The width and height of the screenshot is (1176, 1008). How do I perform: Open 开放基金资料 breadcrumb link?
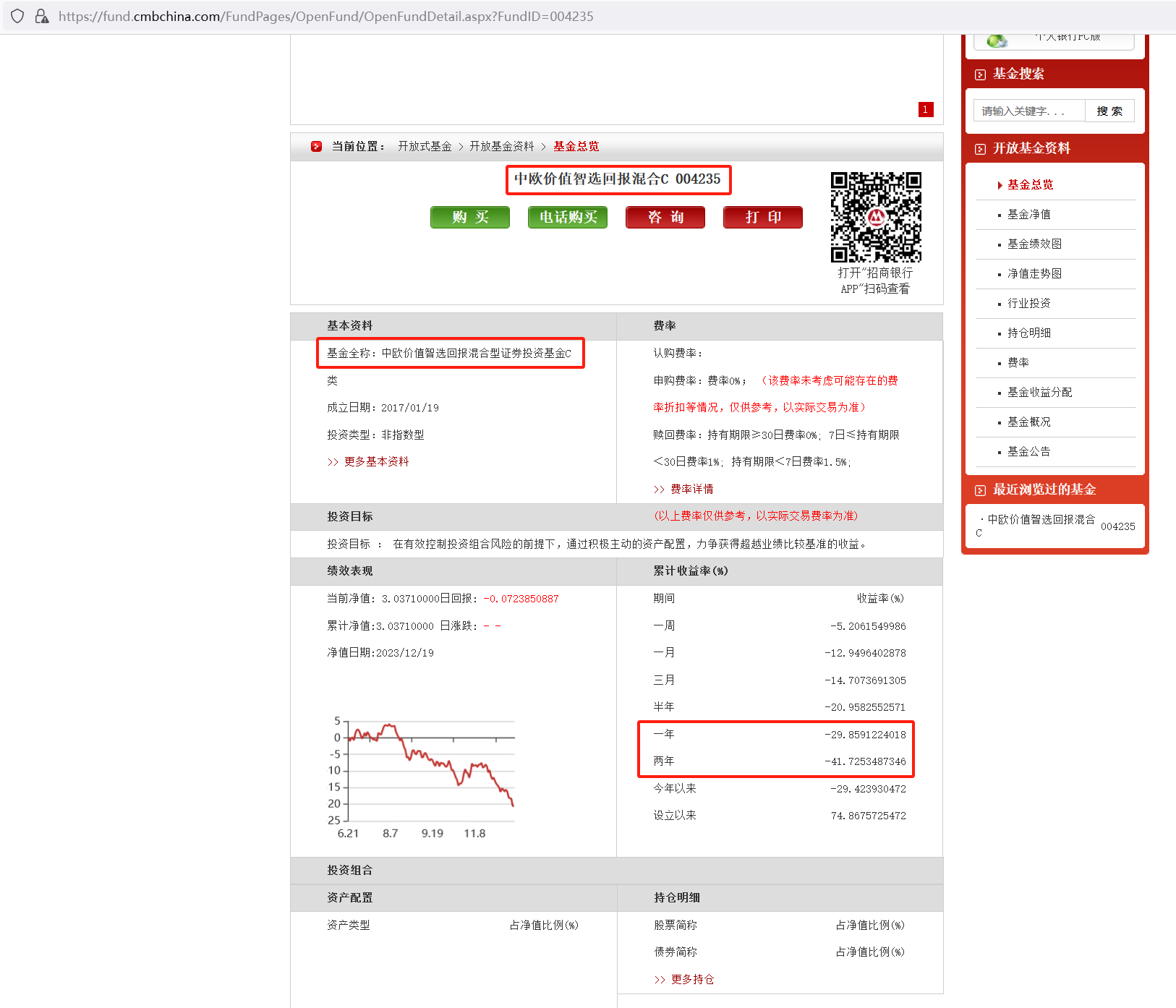click(502, 146)
